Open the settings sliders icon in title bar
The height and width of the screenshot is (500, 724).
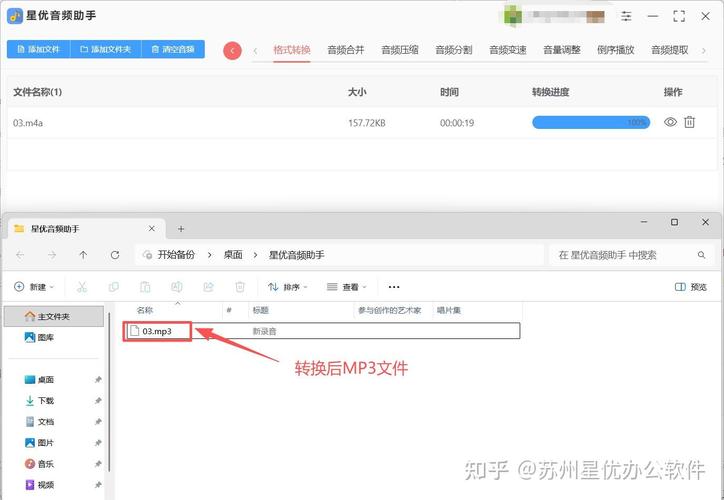626,16
